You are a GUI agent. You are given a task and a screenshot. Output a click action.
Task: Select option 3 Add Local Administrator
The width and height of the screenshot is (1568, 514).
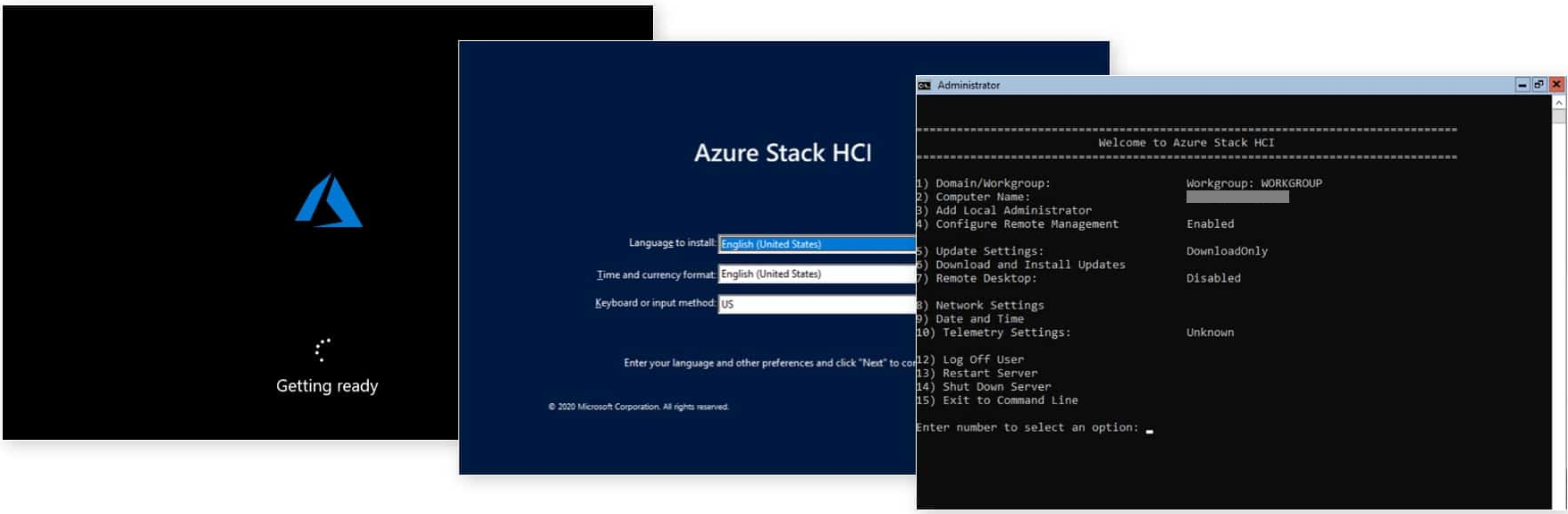coord(1003,211)
